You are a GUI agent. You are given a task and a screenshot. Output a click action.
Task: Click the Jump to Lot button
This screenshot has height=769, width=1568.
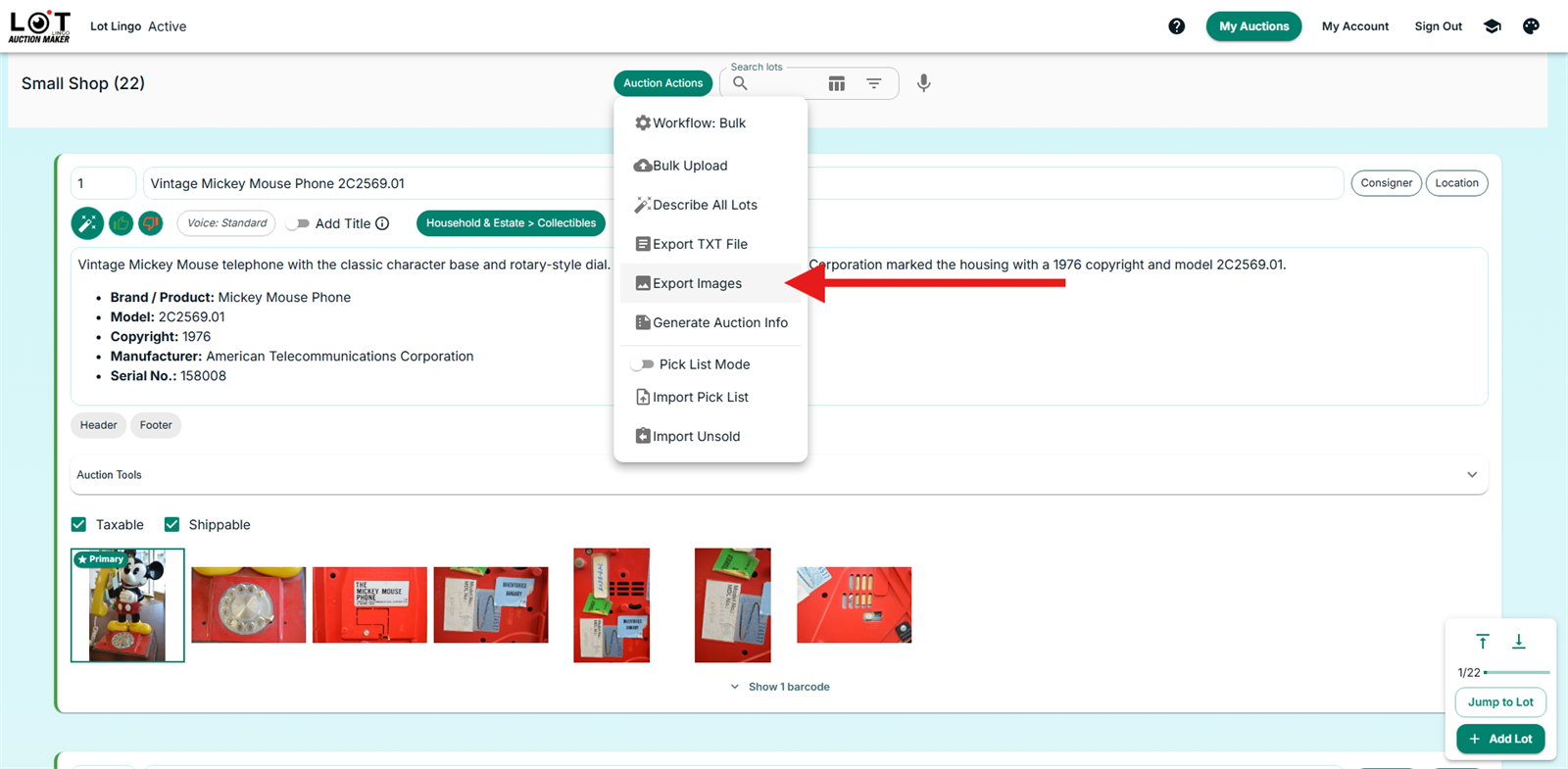click(x=1500, y=702)
